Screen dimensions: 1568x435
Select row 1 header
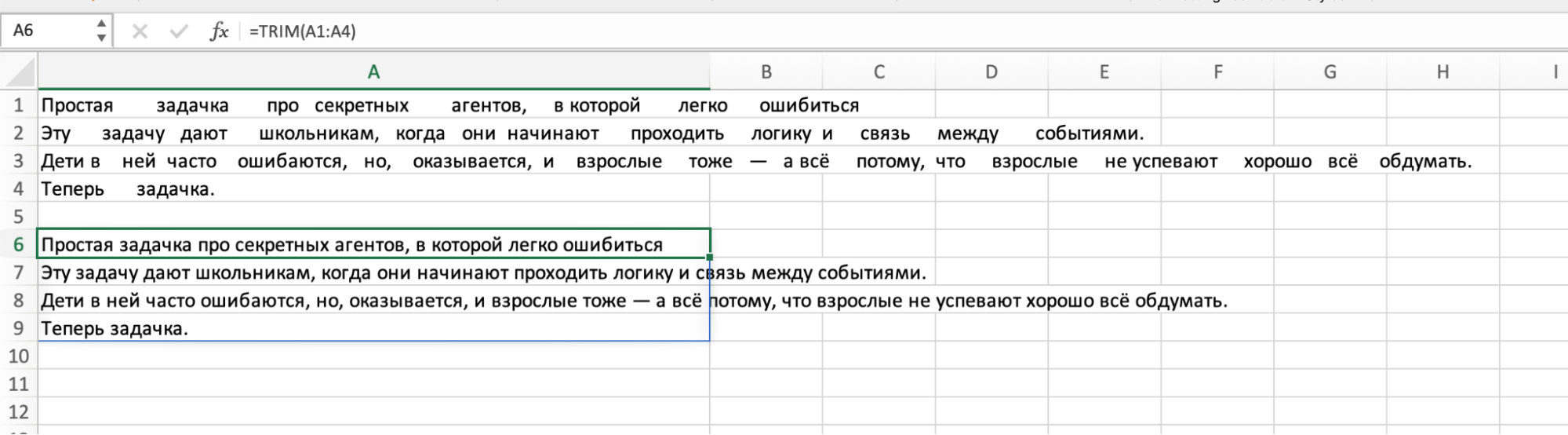point(18,105)
